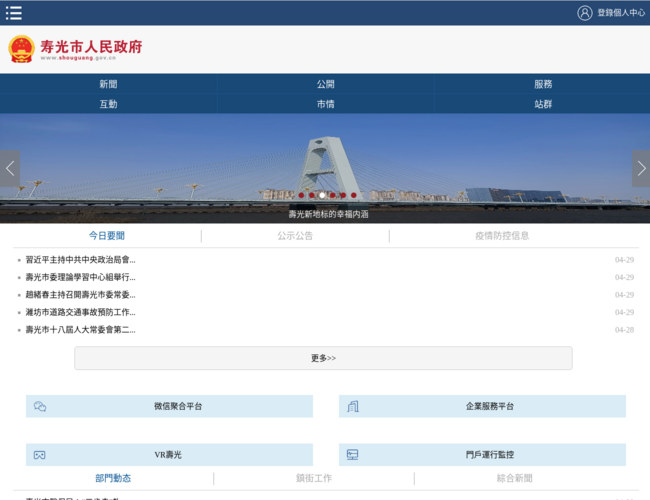650x500 pixels.
Task: Click the portal monitoring screen icon
Action: [x=352, y=455]
